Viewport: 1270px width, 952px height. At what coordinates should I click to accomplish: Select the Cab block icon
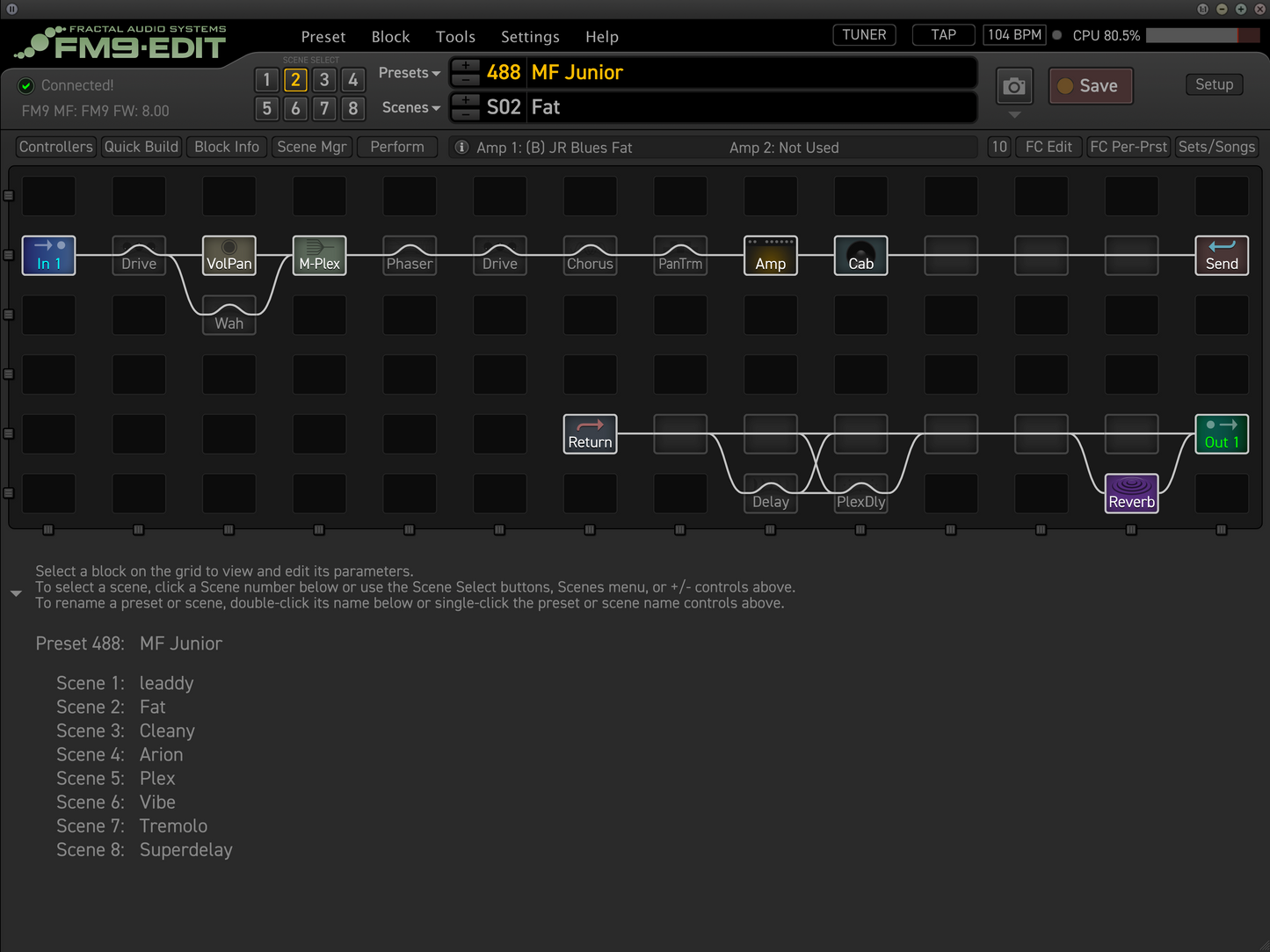[860, 256]
